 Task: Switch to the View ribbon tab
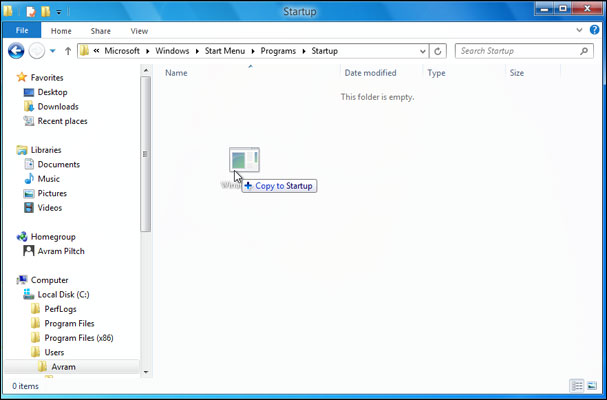coord(139,31)
